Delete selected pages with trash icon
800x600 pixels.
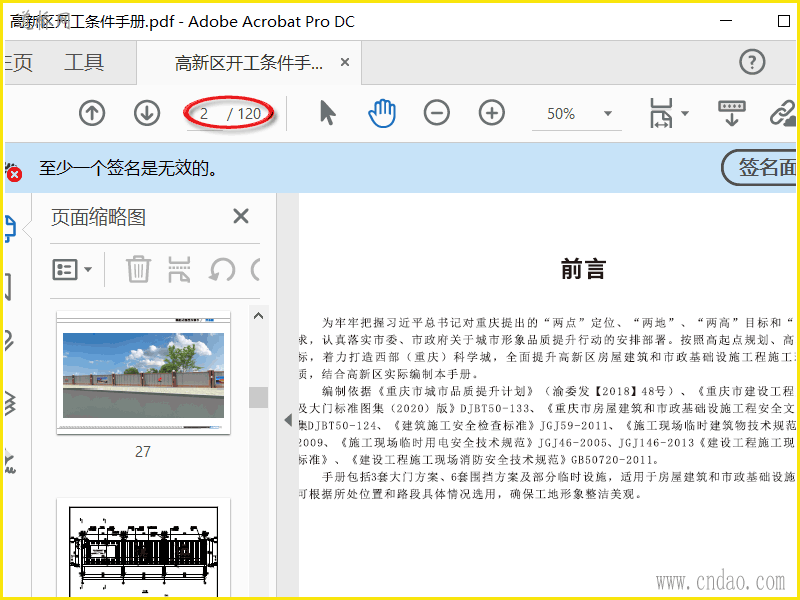[x=138, y=269]
